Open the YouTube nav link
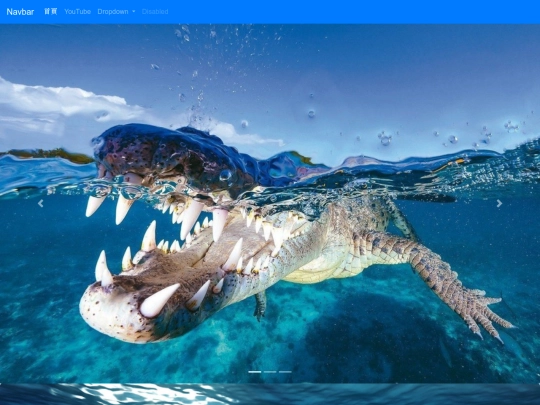Screen dimensions: 540x405 point(77,11)
